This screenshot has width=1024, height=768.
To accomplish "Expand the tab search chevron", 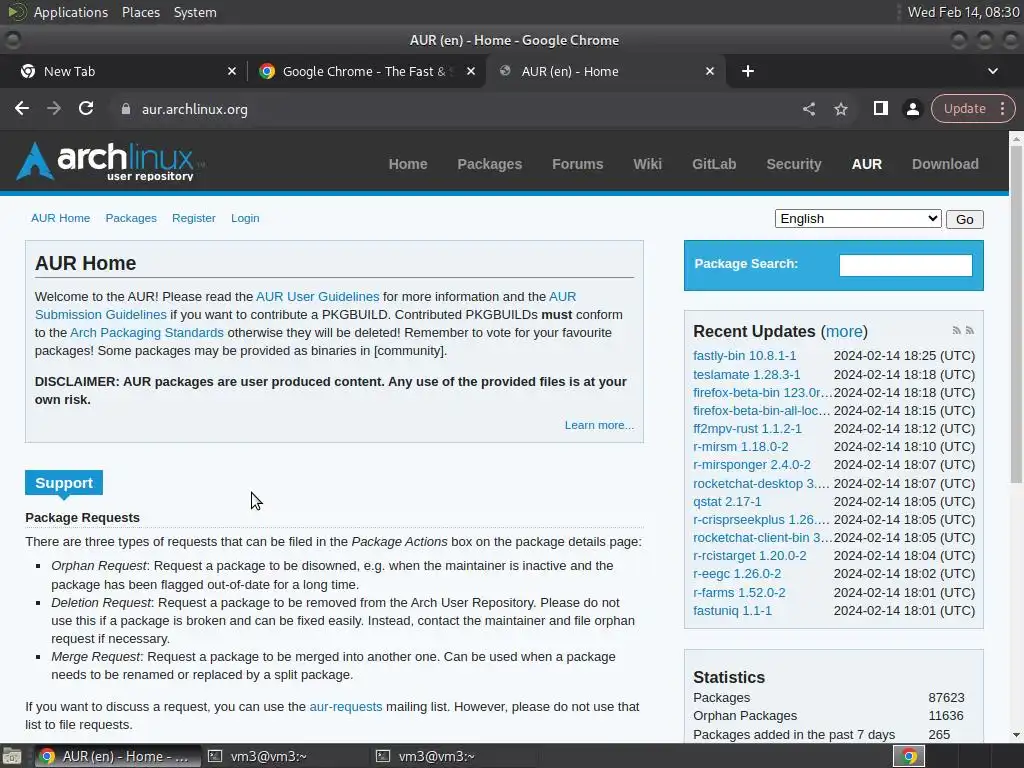I will 993,71.
